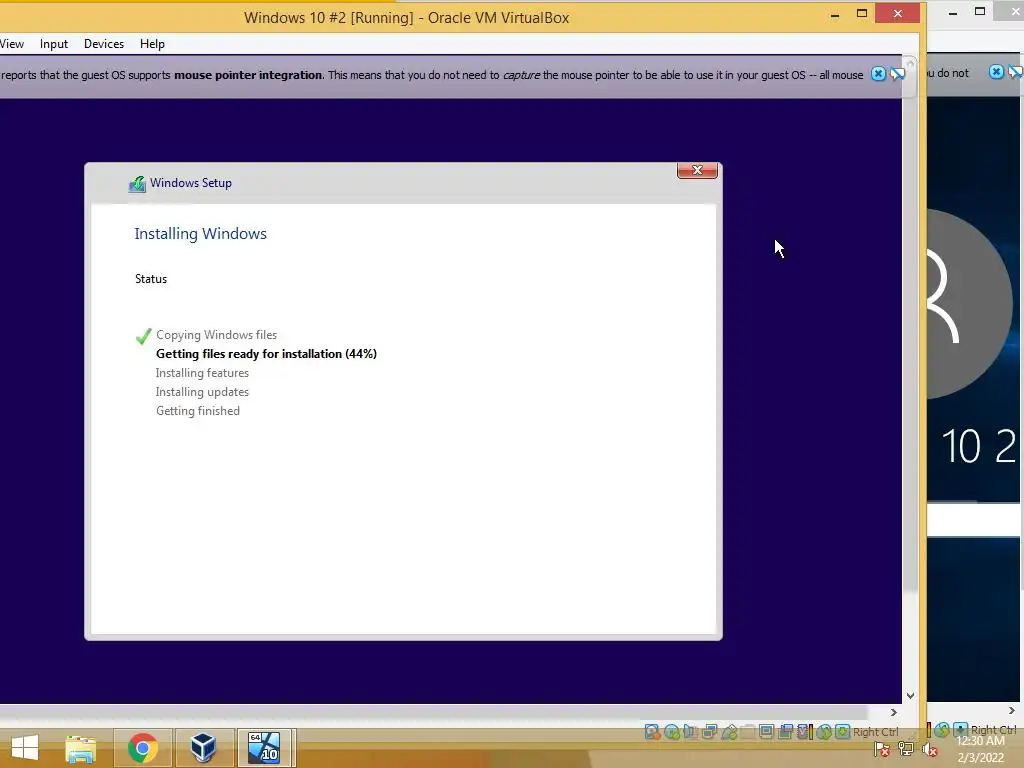Click the recording status icon

785,731
